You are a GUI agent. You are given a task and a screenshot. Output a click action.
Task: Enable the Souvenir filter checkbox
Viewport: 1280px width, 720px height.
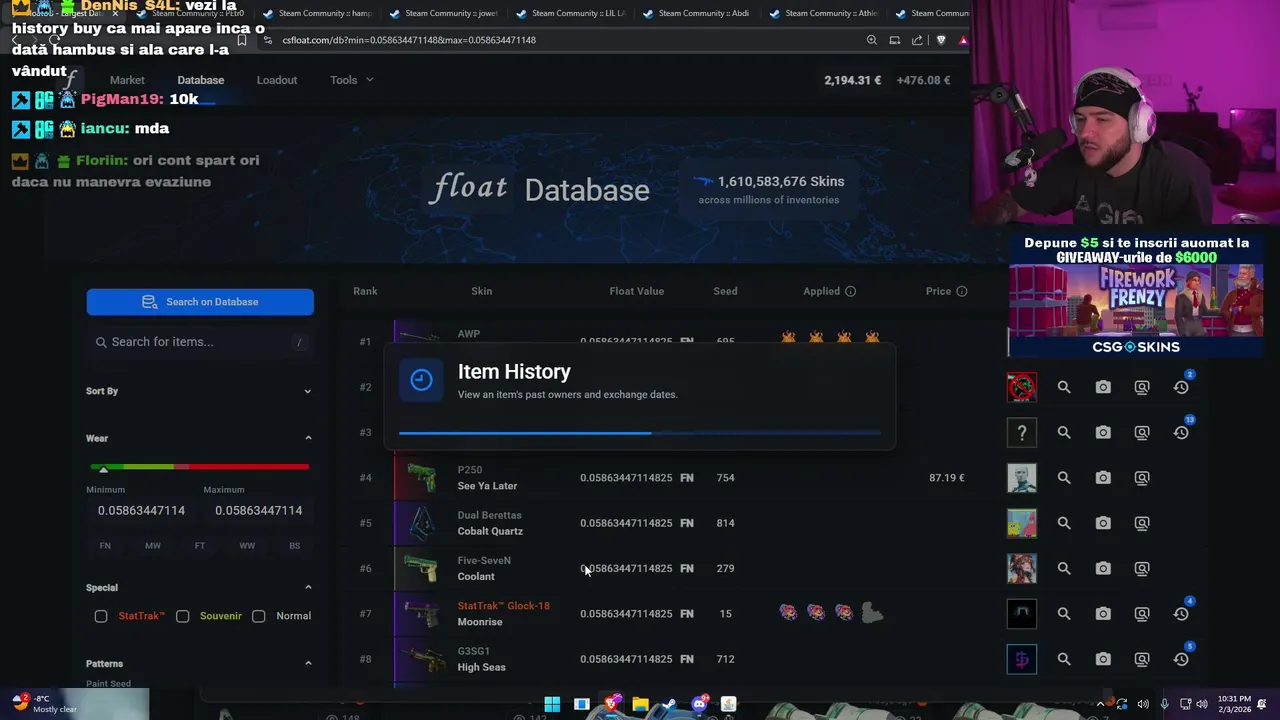(x=182, y=616)
